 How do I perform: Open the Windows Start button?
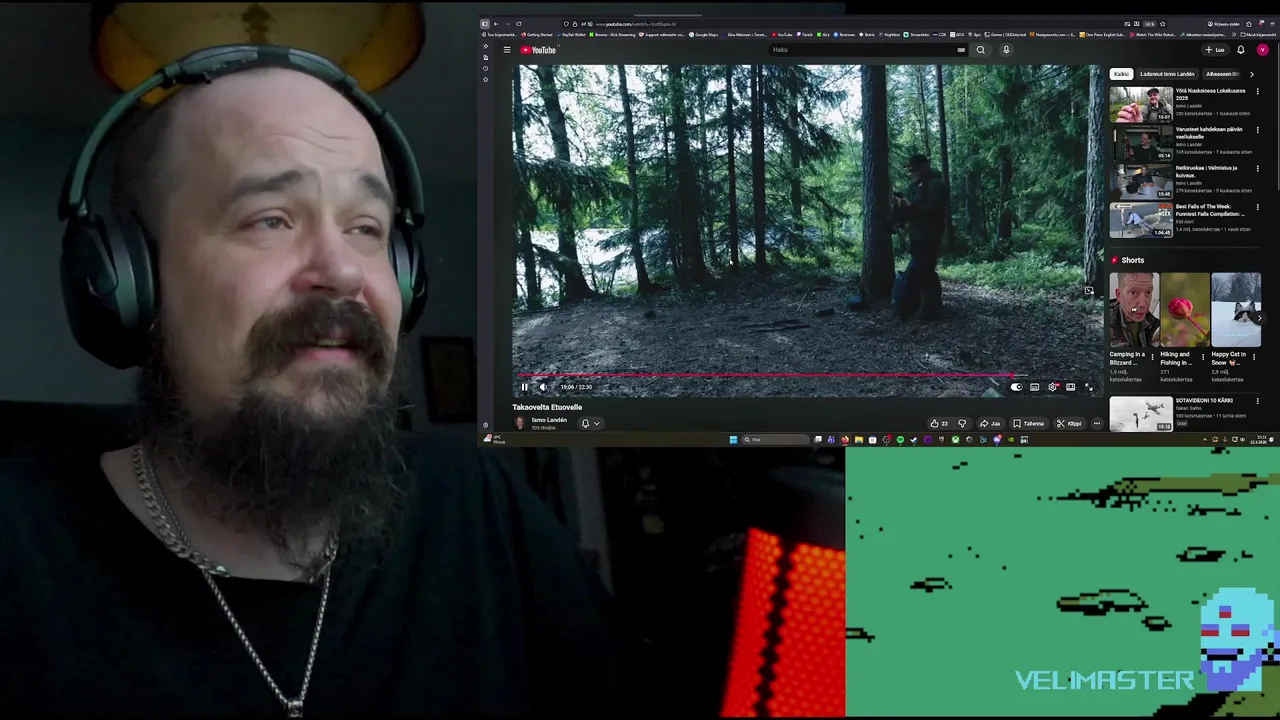[x=733, y=440]
